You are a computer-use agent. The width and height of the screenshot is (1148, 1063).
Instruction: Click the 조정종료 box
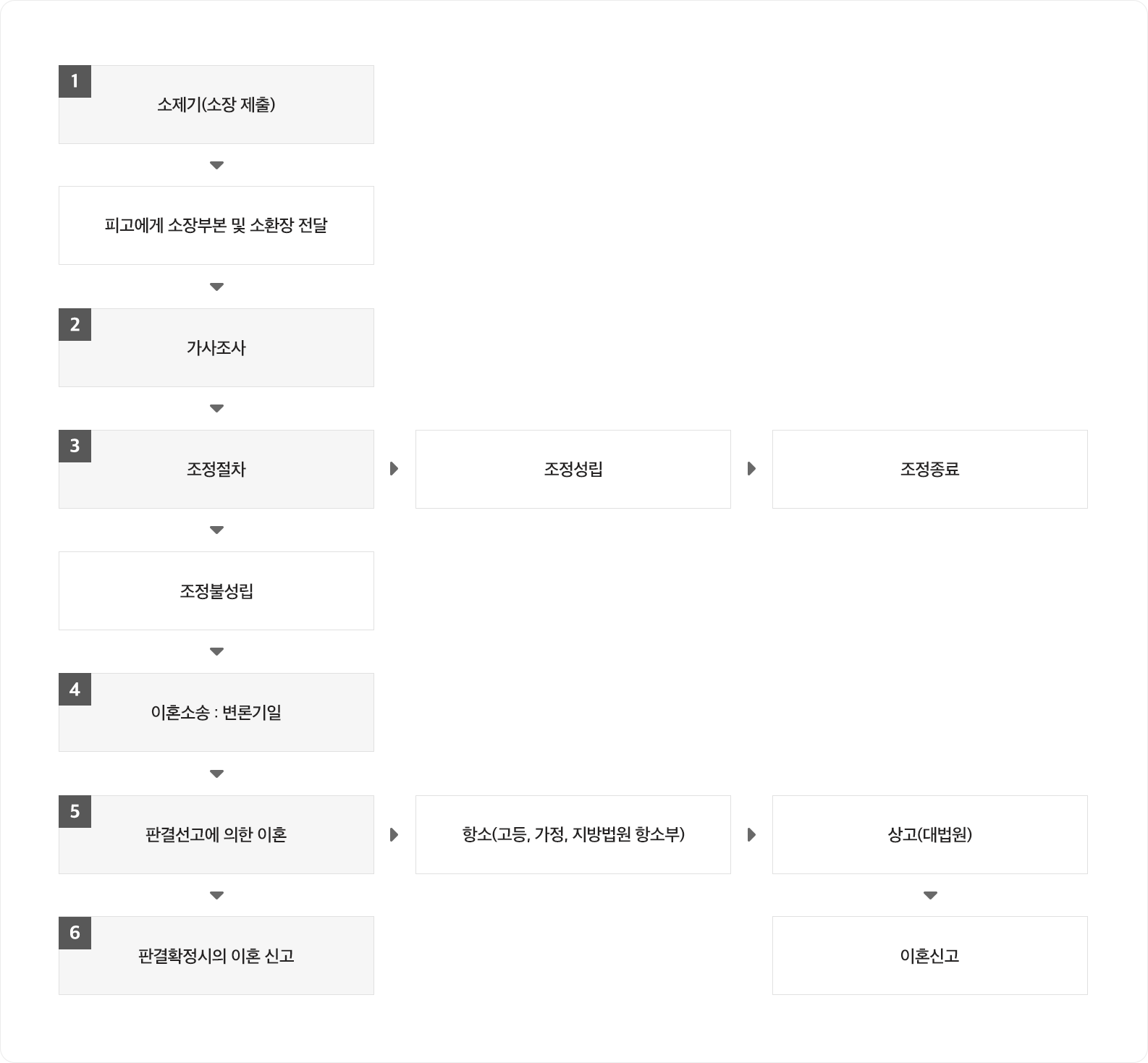[x=930, y=469]
